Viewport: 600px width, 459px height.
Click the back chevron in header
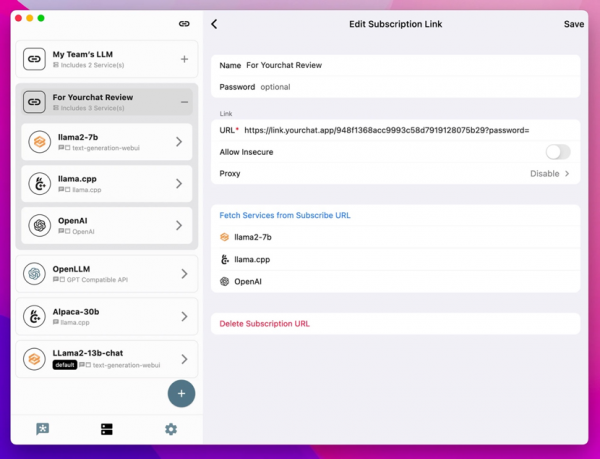click(214, 24)
